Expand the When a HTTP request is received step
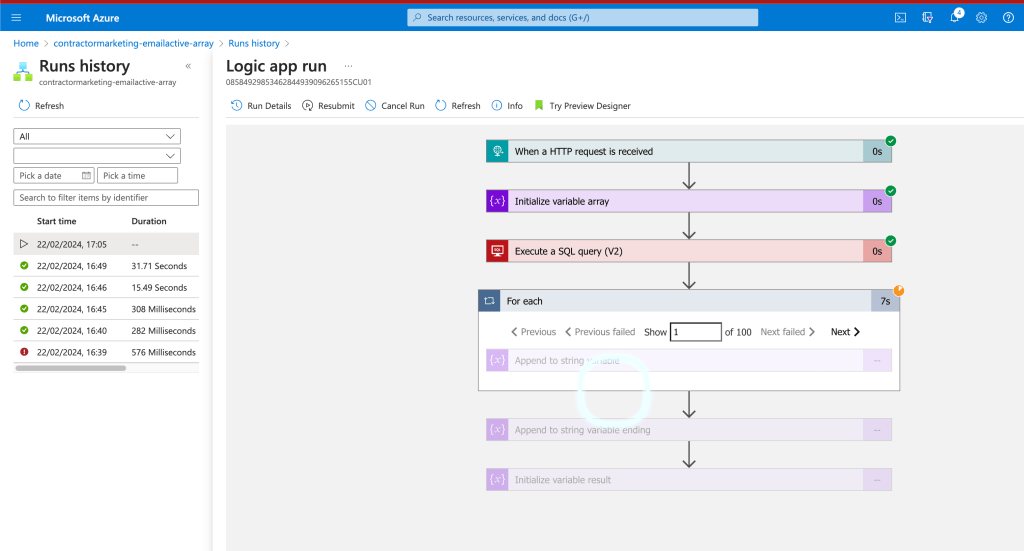The image size is (1024, 551). click(689, 151)
